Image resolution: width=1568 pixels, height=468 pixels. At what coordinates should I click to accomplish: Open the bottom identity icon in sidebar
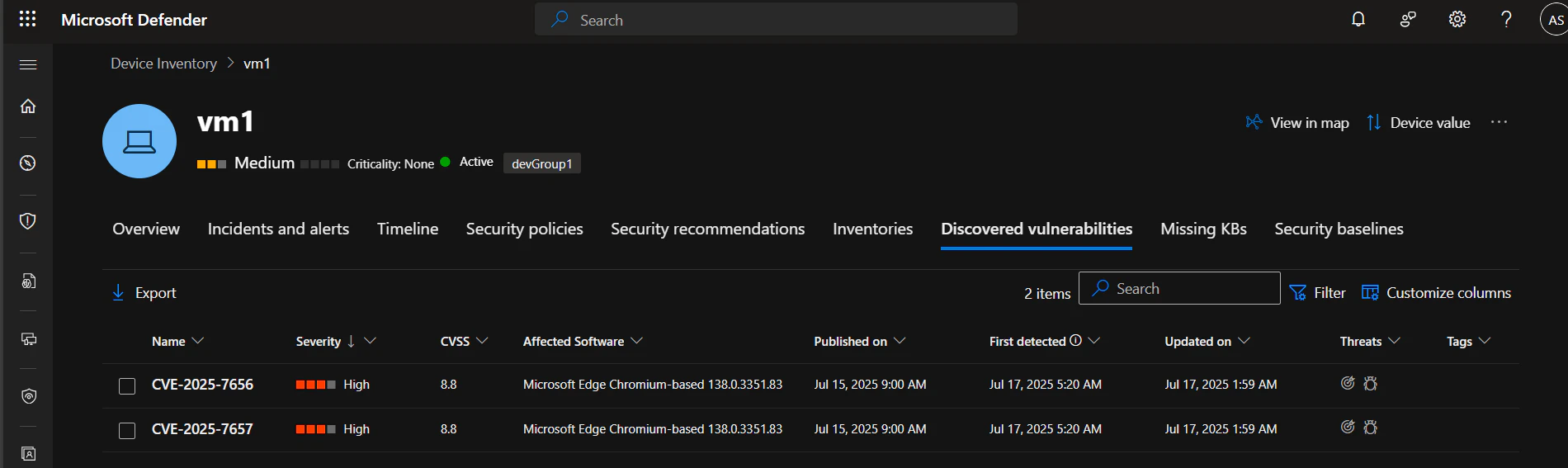pyautogui.click(x=28, y=453)
